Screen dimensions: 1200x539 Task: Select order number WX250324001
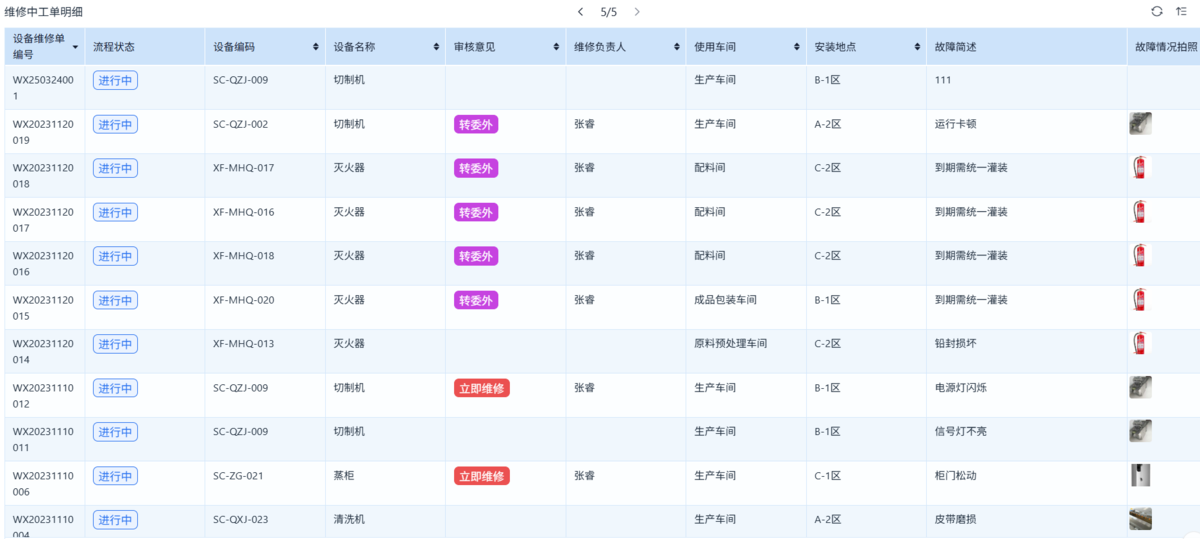[42, 88]
